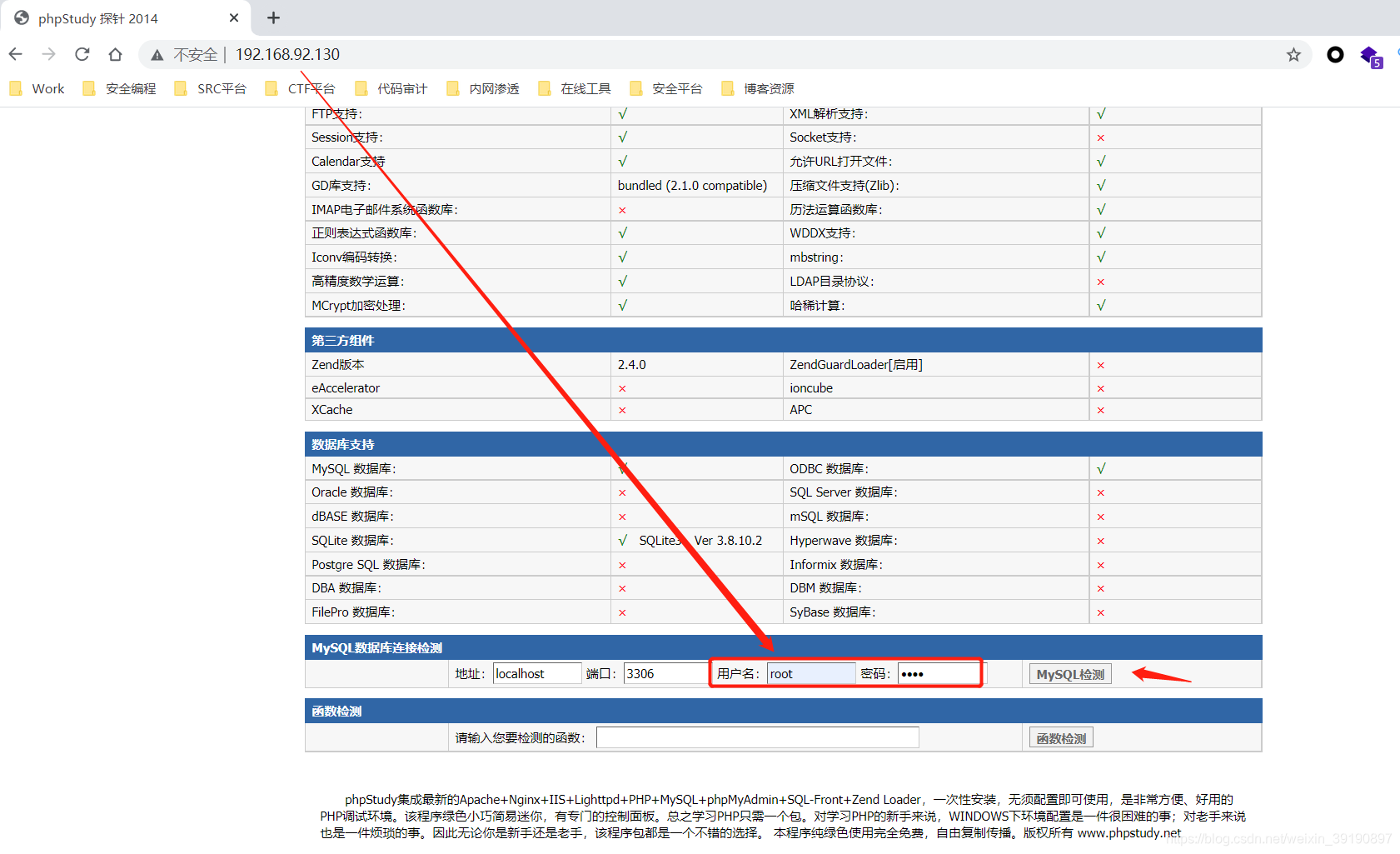1400x854 pixels.
Task: Click the SyBase 数据库 label
Action: (x=833, y=612)
